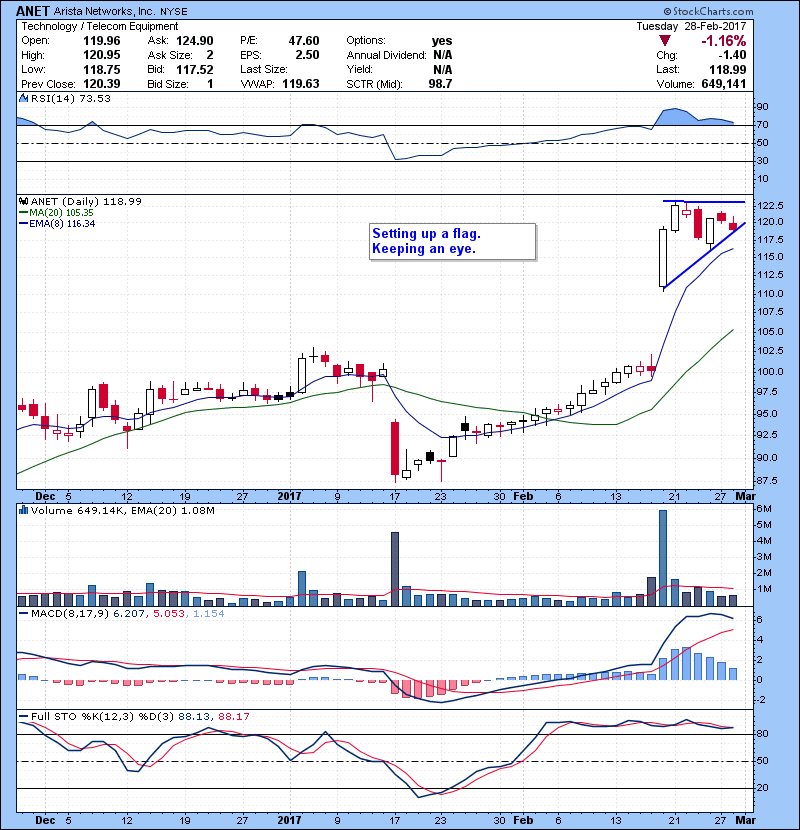Click the ANET (Daily) 118.99 panel label

(86, 202)
